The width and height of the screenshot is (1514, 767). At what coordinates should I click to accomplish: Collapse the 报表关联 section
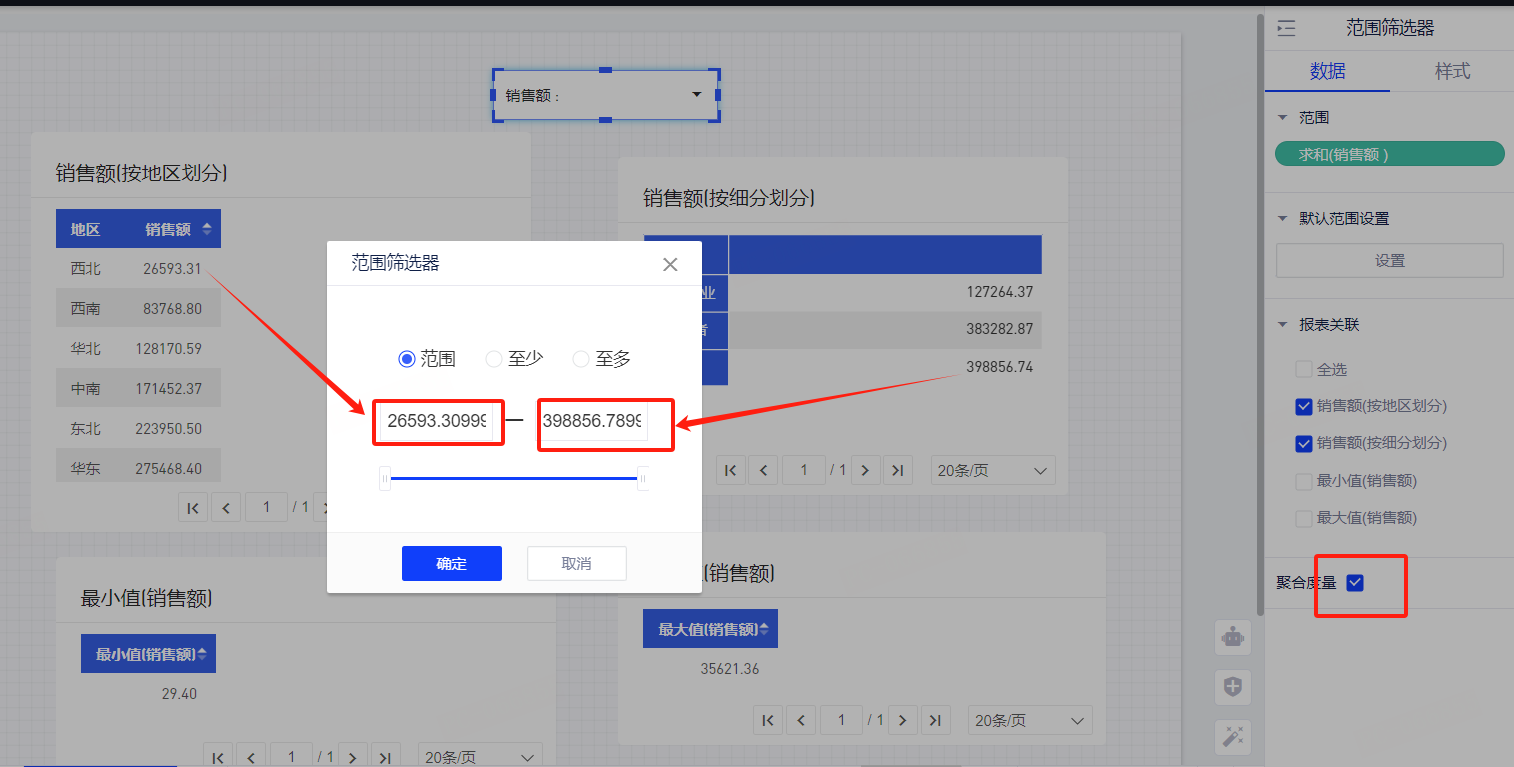click(x=1283, y=325)
